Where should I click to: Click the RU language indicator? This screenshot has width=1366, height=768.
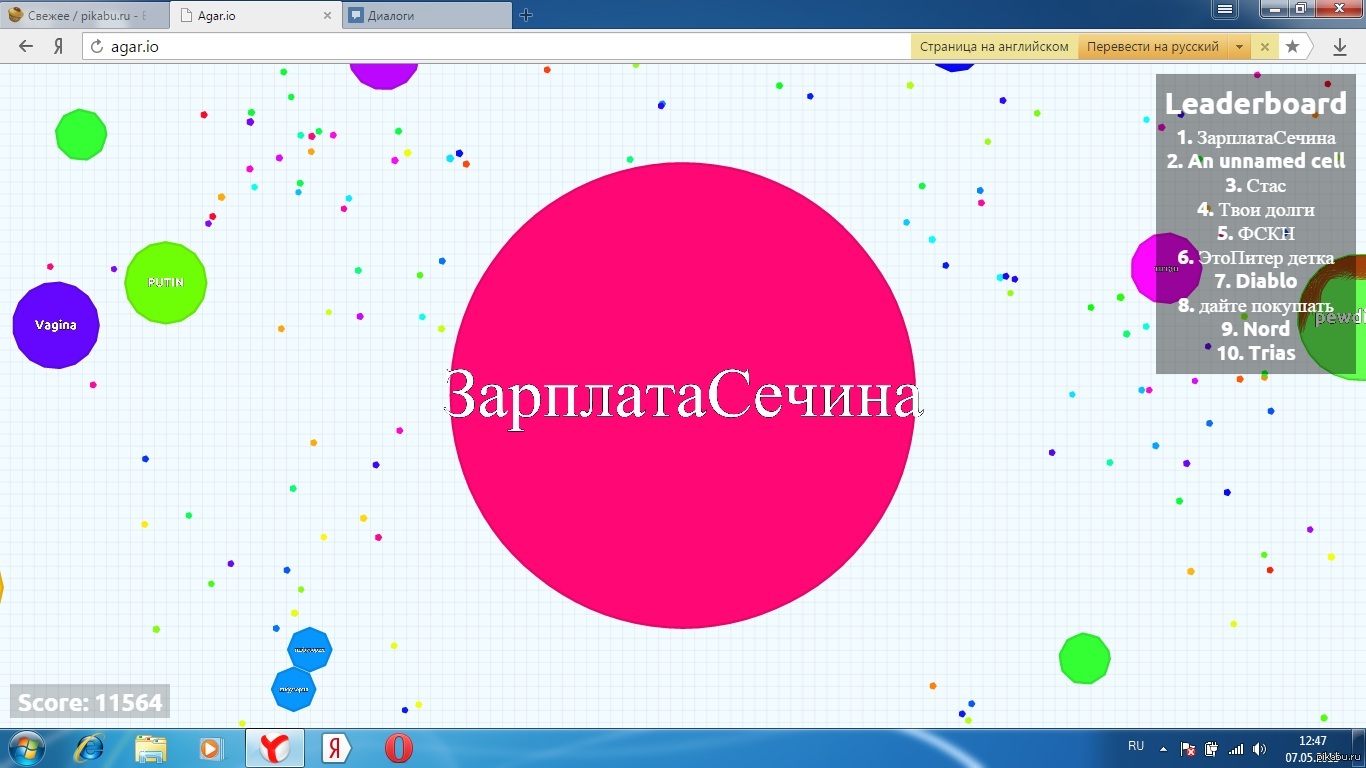tap(1136, 746)
